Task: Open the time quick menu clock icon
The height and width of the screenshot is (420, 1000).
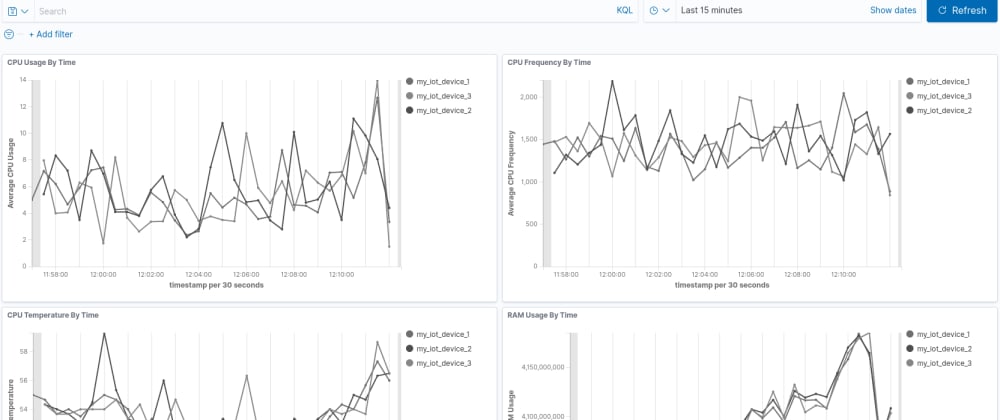Action: click(x=659, y=11)
